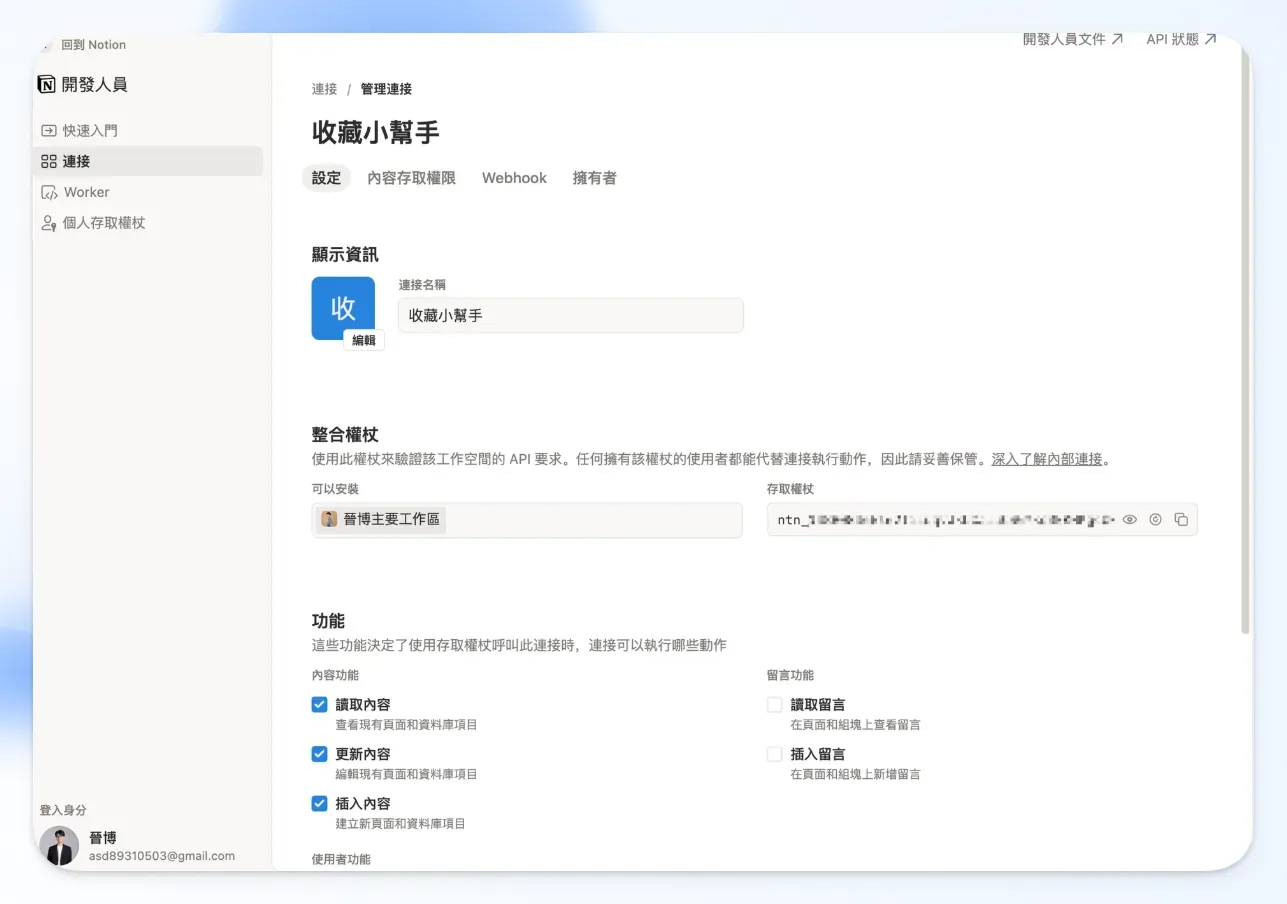
Task: Click the text 建立新頁面和資料庫項目
Action: [x=400, y=824]
